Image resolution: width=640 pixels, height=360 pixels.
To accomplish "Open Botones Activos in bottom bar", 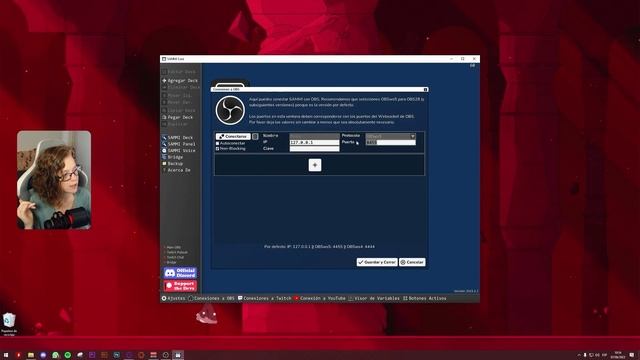I will [x=424, y=298].
